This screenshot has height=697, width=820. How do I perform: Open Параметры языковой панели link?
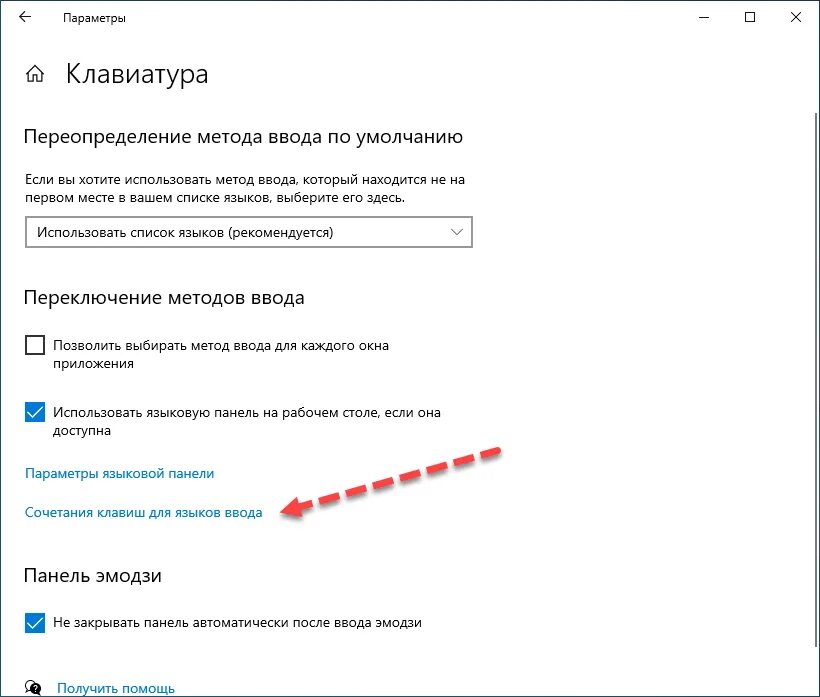click(120, 474)
